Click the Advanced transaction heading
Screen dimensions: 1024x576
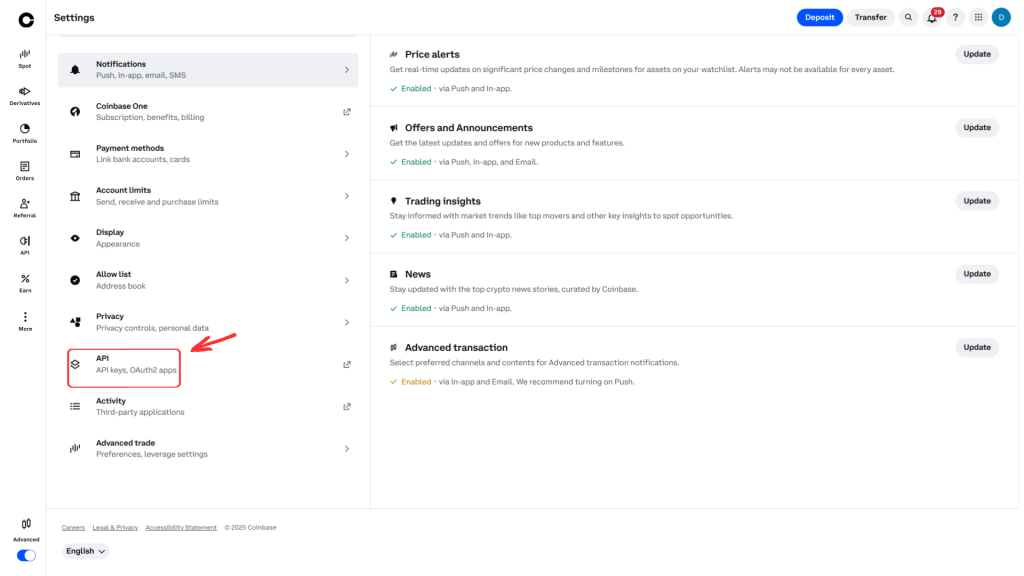(456, 348)
